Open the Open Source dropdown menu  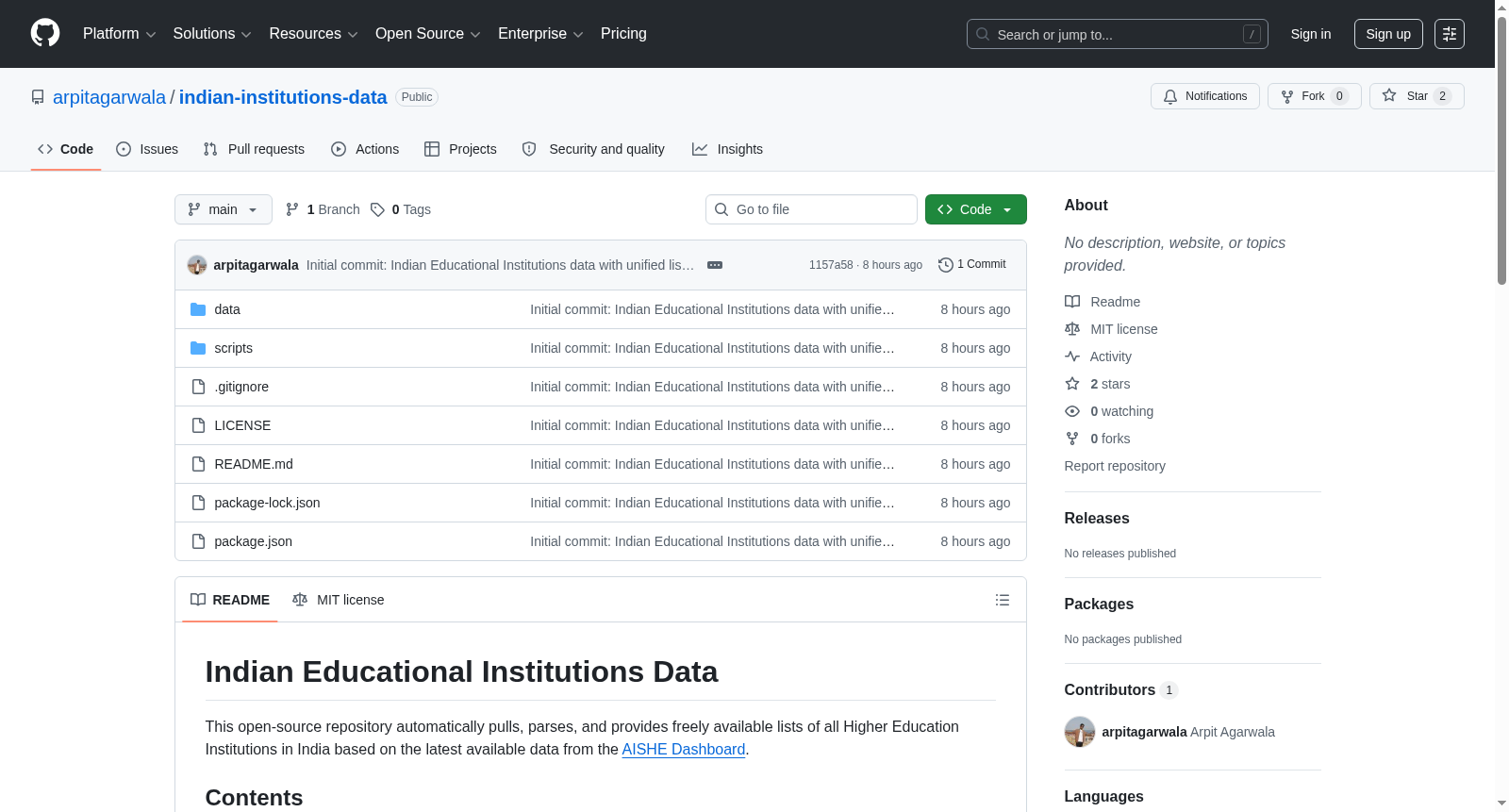(428, 34)
